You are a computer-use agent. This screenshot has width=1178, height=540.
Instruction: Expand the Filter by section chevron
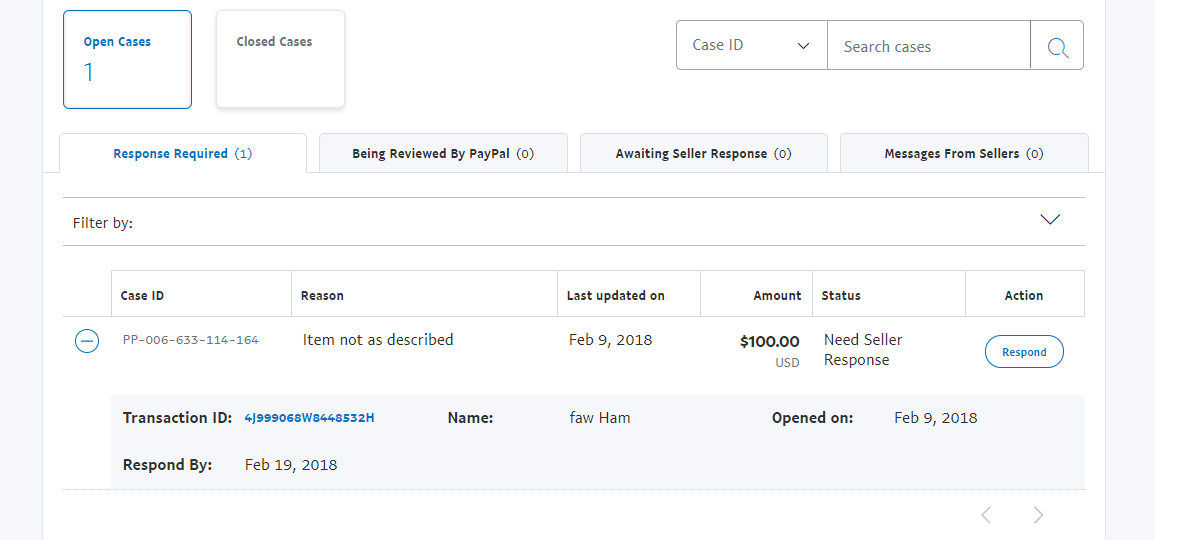(1049, 220)
